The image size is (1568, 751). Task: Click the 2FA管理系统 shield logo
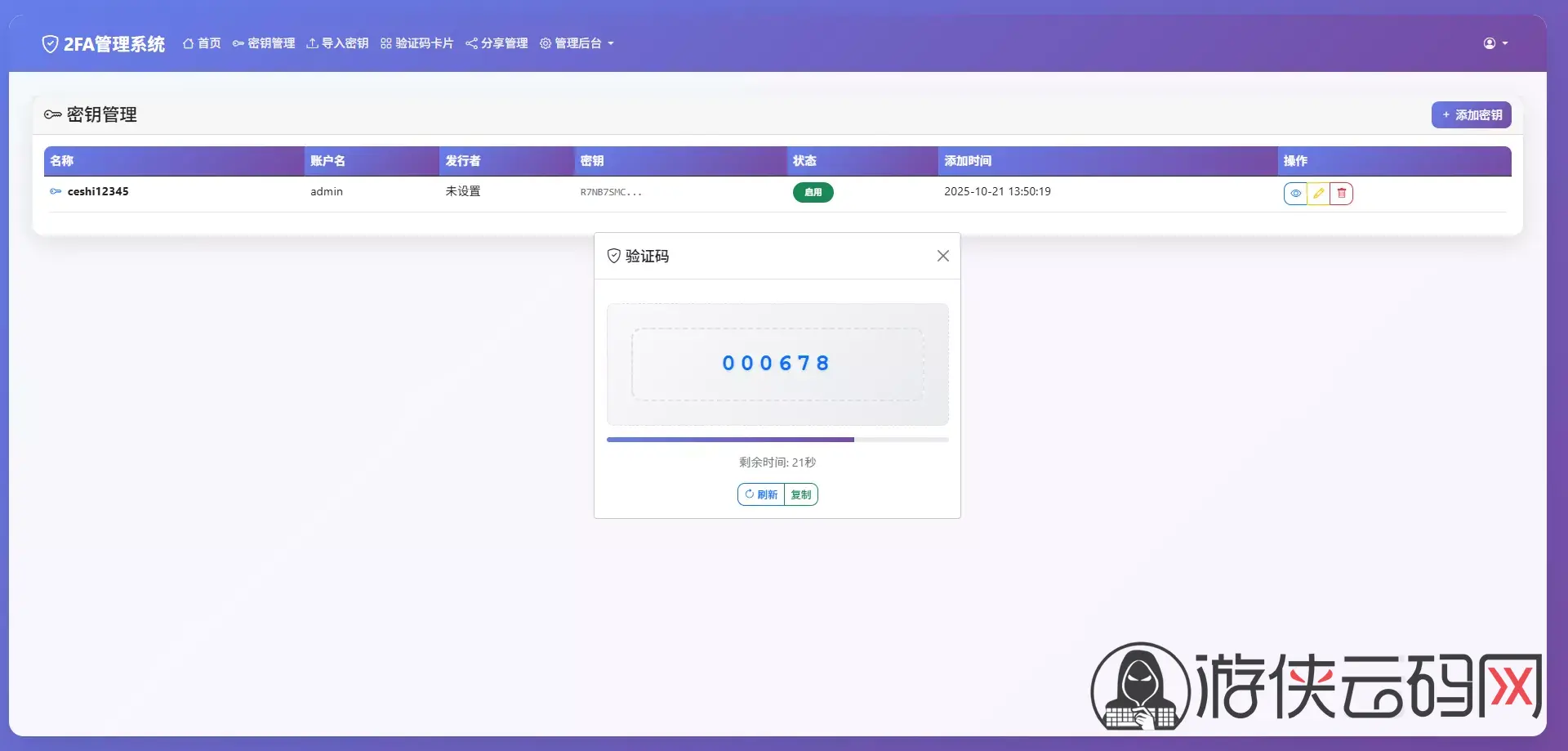(50, 44)
